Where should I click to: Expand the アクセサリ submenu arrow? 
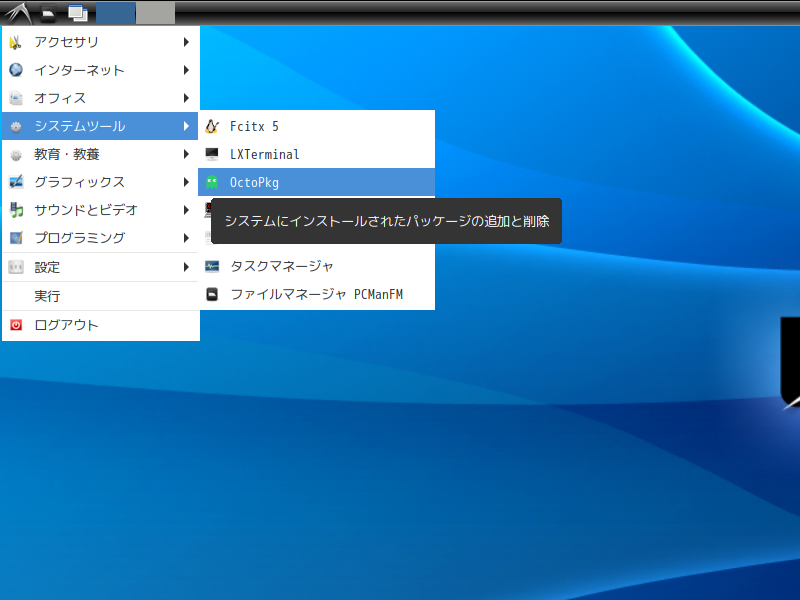coord(186,42)
